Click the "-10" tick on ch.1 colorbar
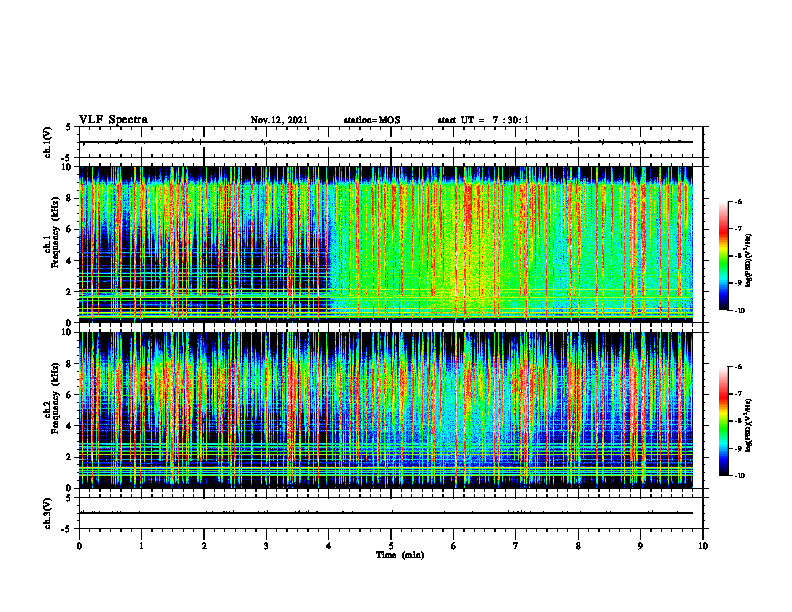The height and width of the screenshot is (612, 792). click(x=739, y=311)
